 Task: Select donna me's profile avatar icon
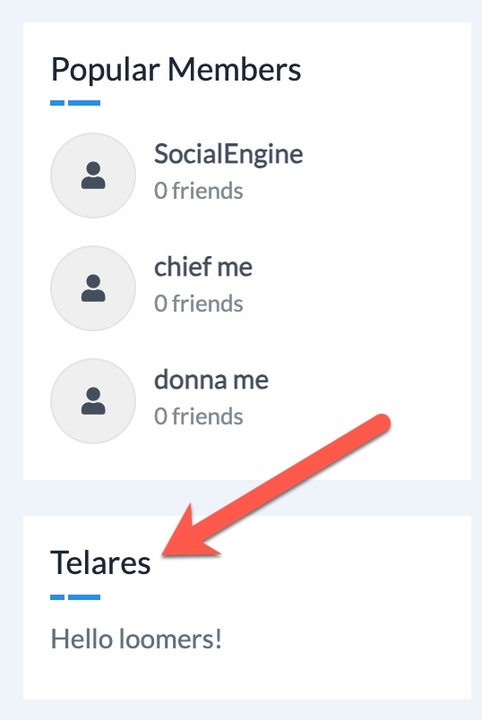93,401
